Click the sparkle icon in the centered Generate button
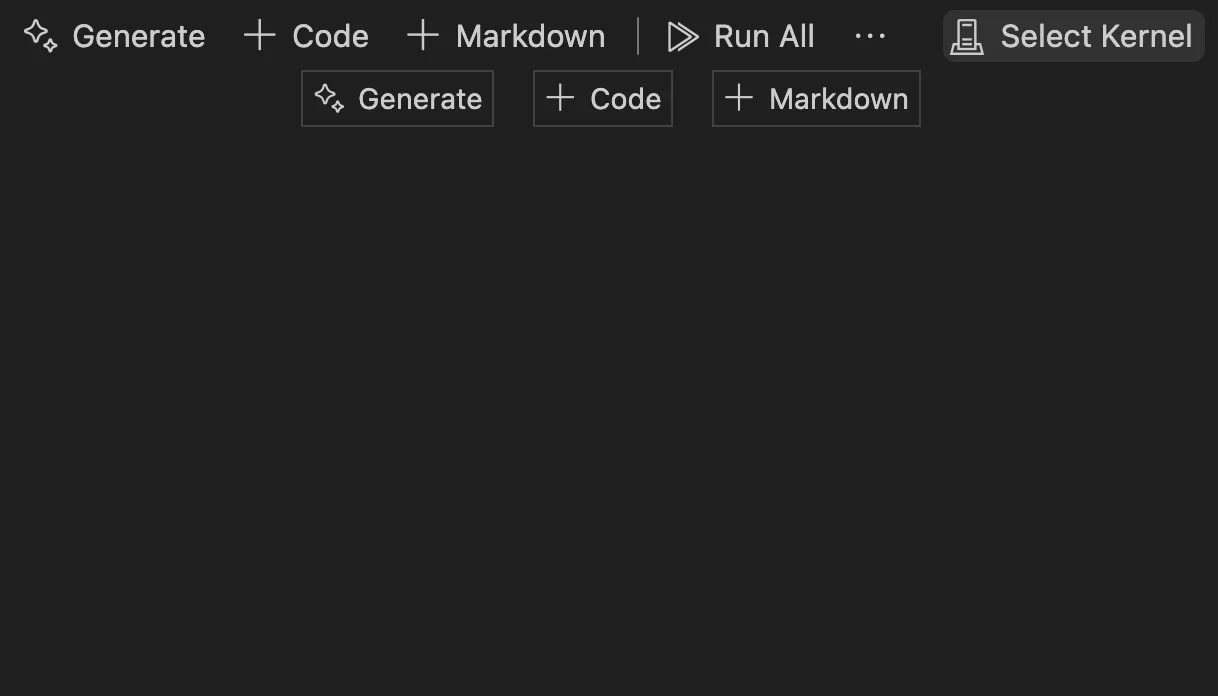The width and height of the screenshot is (1218, 696). tap(330, 98)
